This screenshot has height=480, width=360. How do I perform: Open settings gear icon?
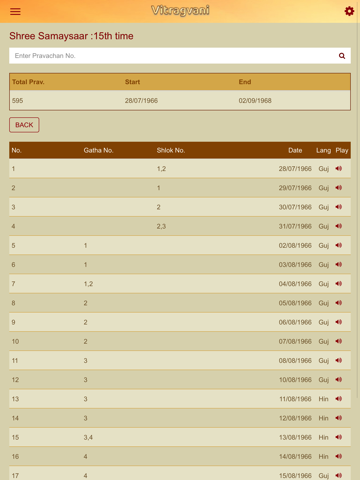coord(349,11)
